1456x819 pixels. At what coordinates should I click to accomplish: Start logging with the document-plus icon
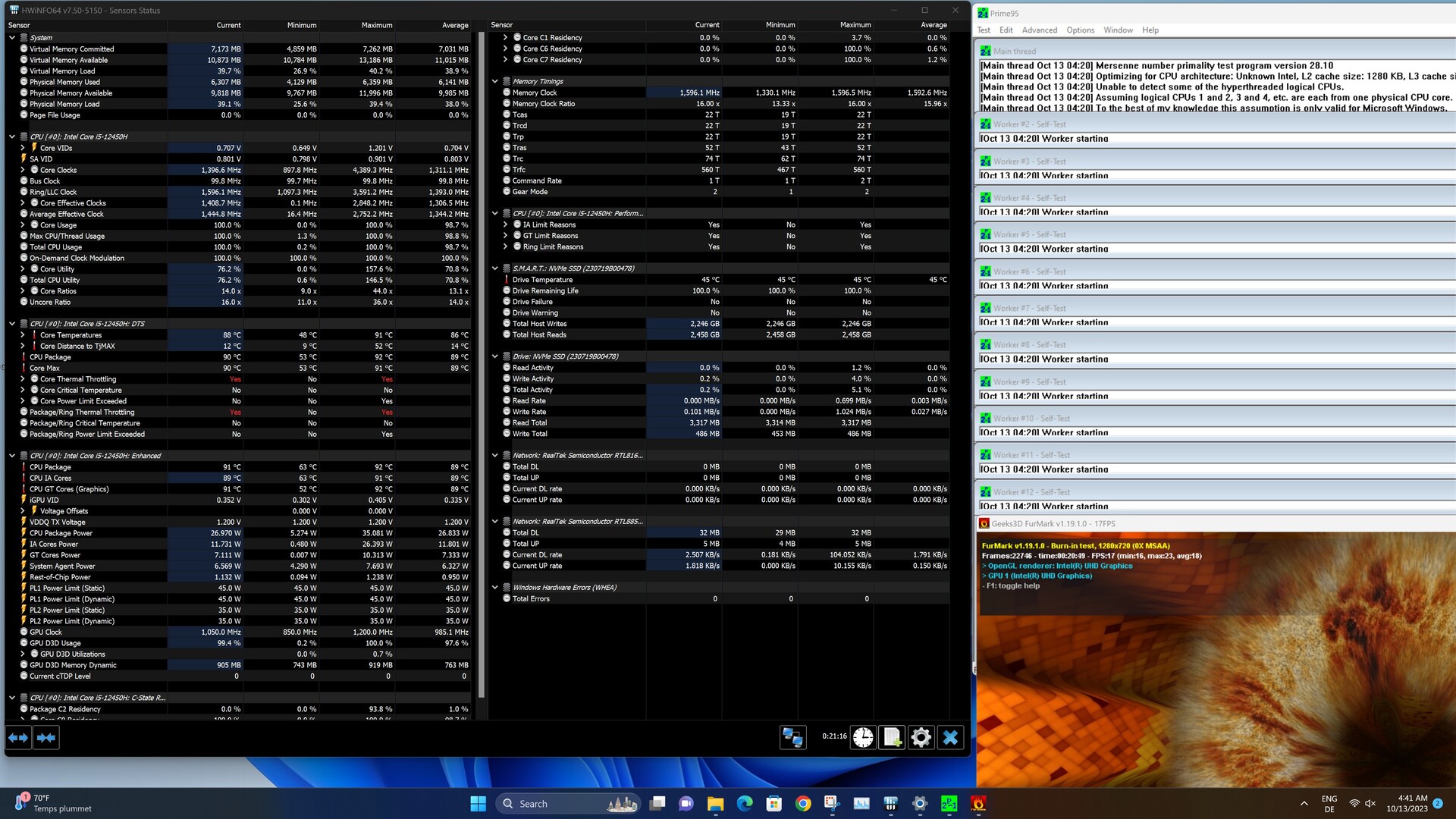892,737
